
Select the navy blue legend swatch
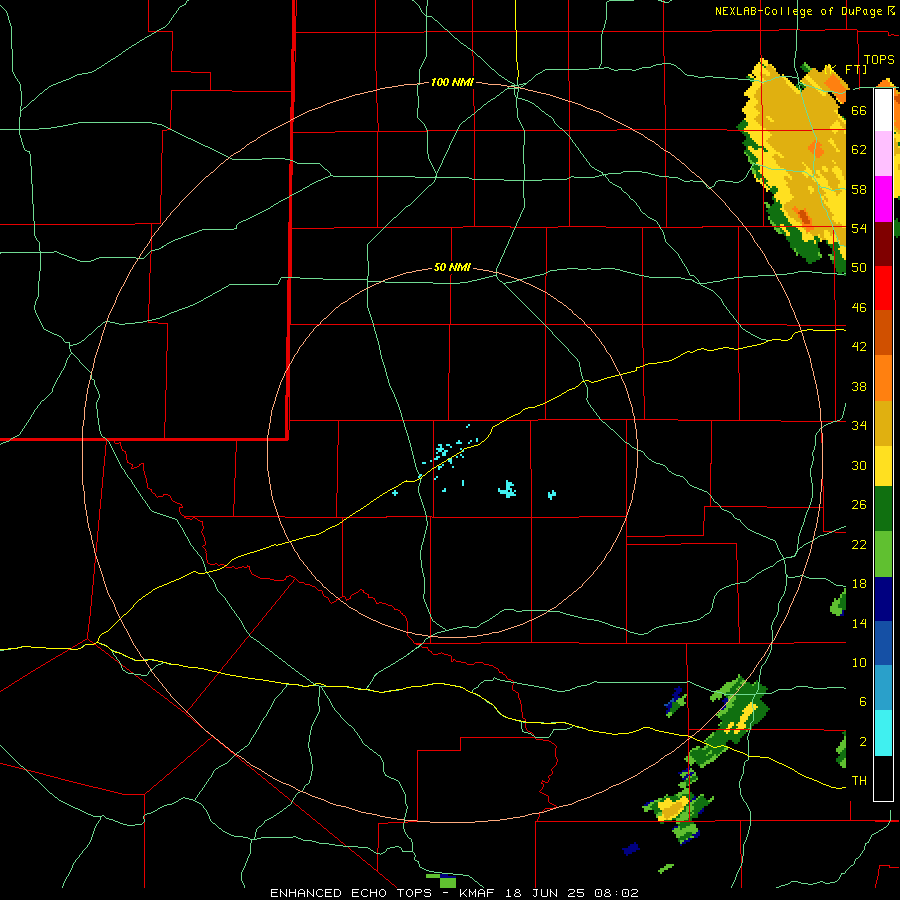(883, 599)
